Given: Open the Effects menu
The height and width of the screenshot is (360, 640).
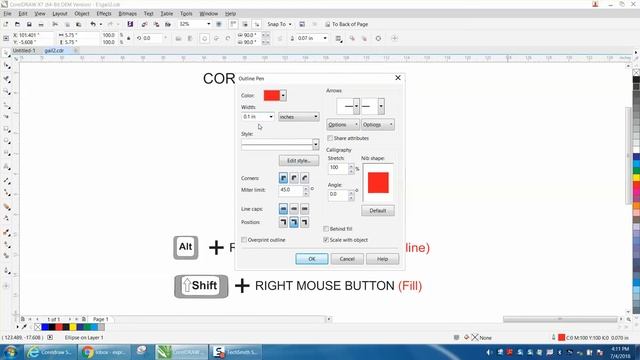Looking at the screenshot, I should (104, 14).
